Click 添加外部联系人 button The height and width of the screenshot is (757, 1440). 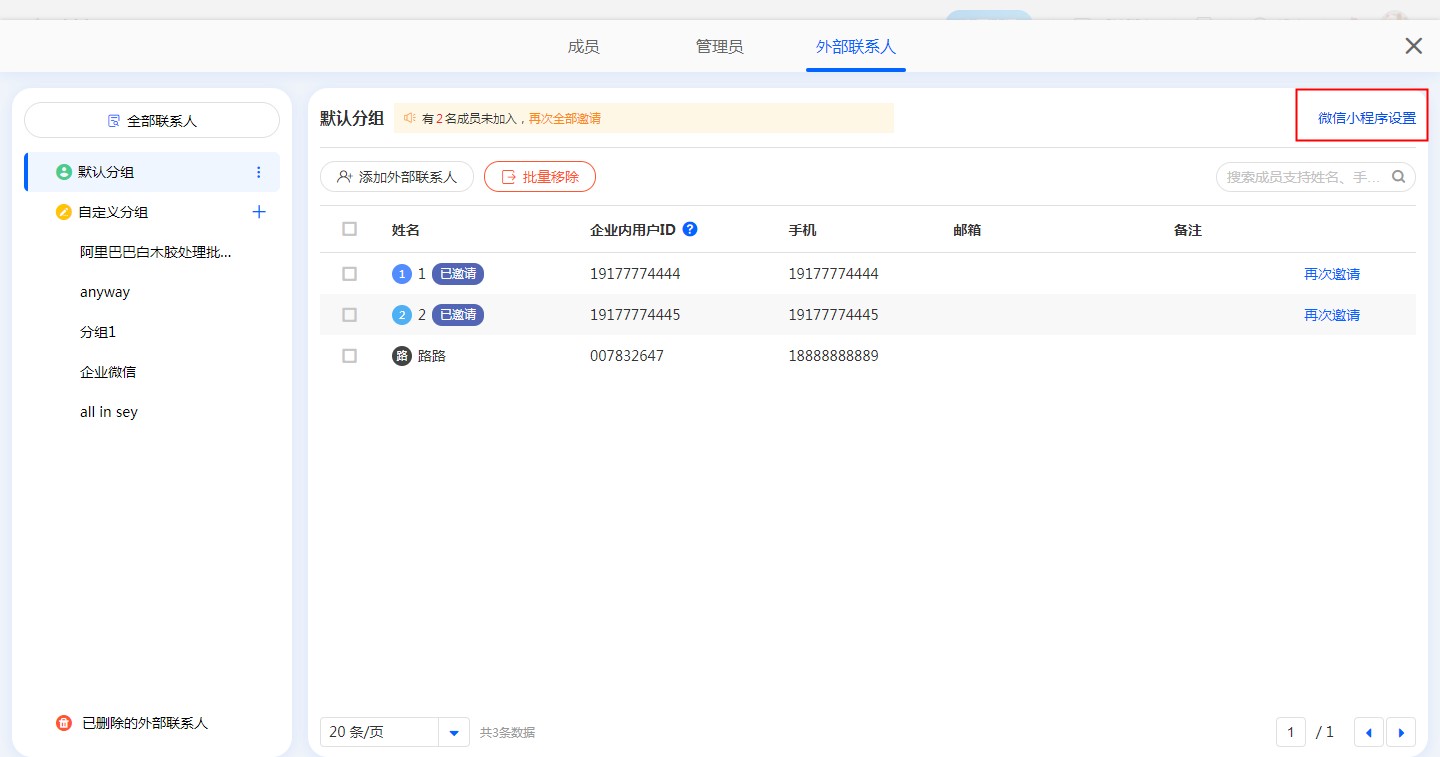(397, 177)
